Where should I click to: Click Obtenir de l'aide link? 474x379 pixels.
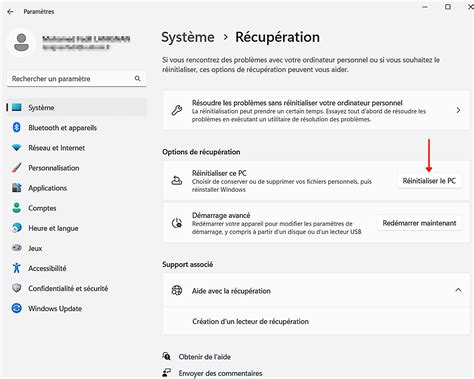tap(205, 357)
